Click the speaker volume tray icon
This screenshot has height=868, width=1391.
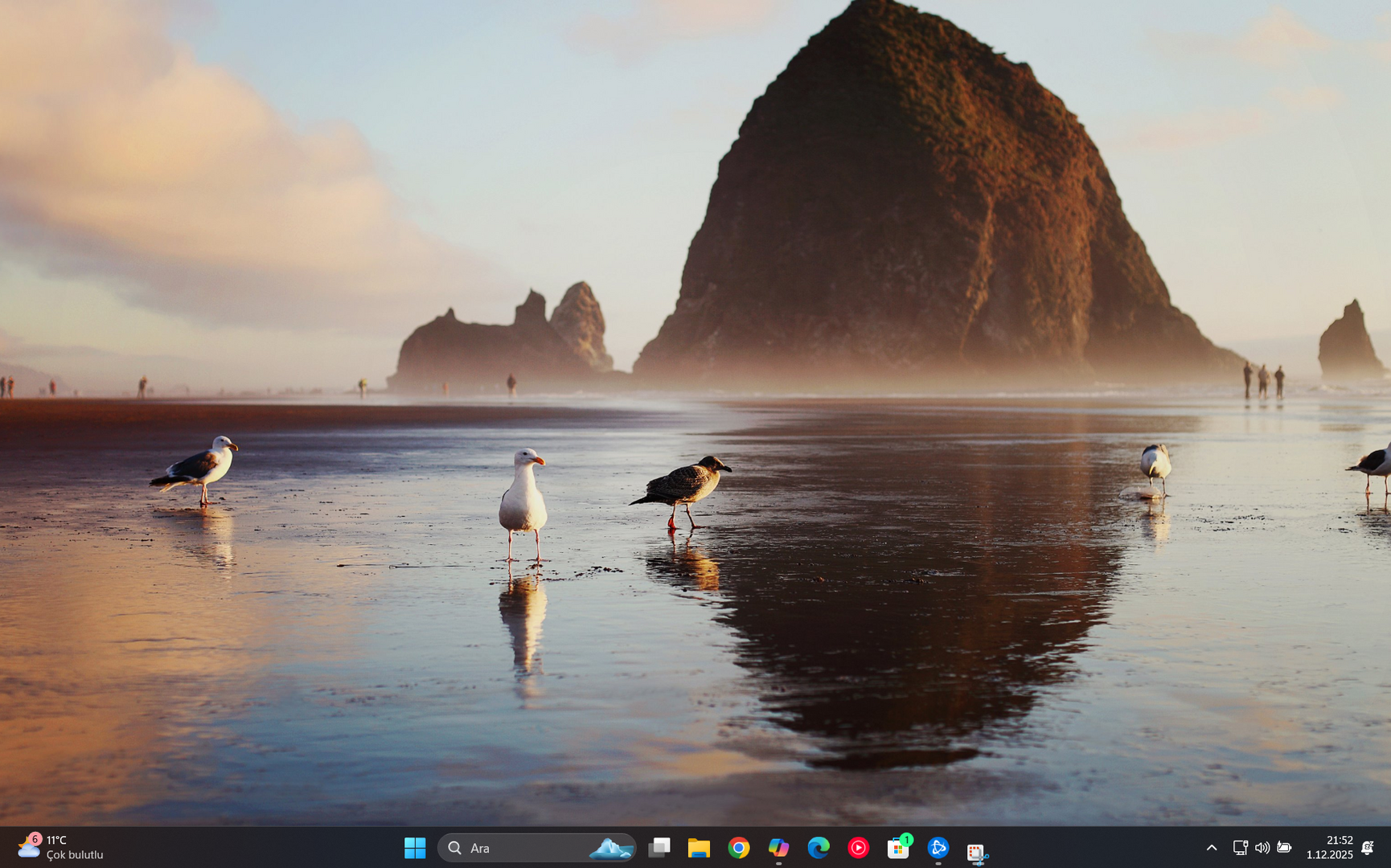pyautogui.click(x=1262, y=848)
